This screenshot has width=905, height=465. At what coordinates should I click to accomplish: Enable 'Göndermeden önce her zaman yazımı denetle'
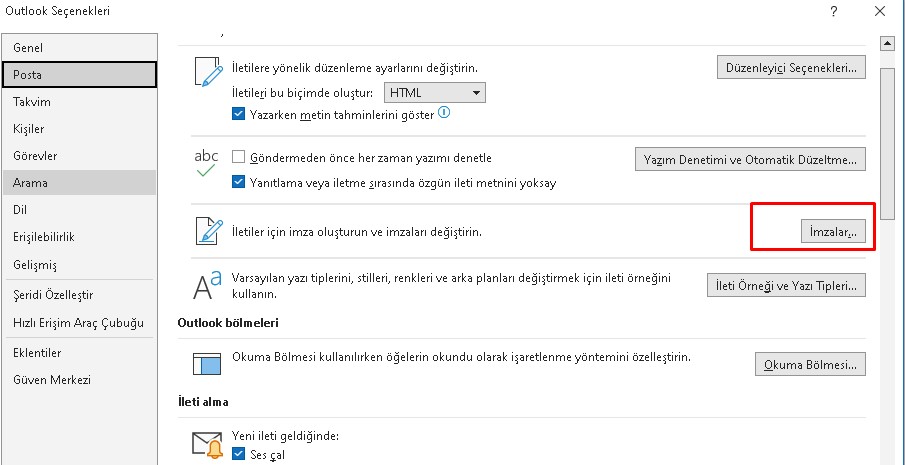(238, 157)
